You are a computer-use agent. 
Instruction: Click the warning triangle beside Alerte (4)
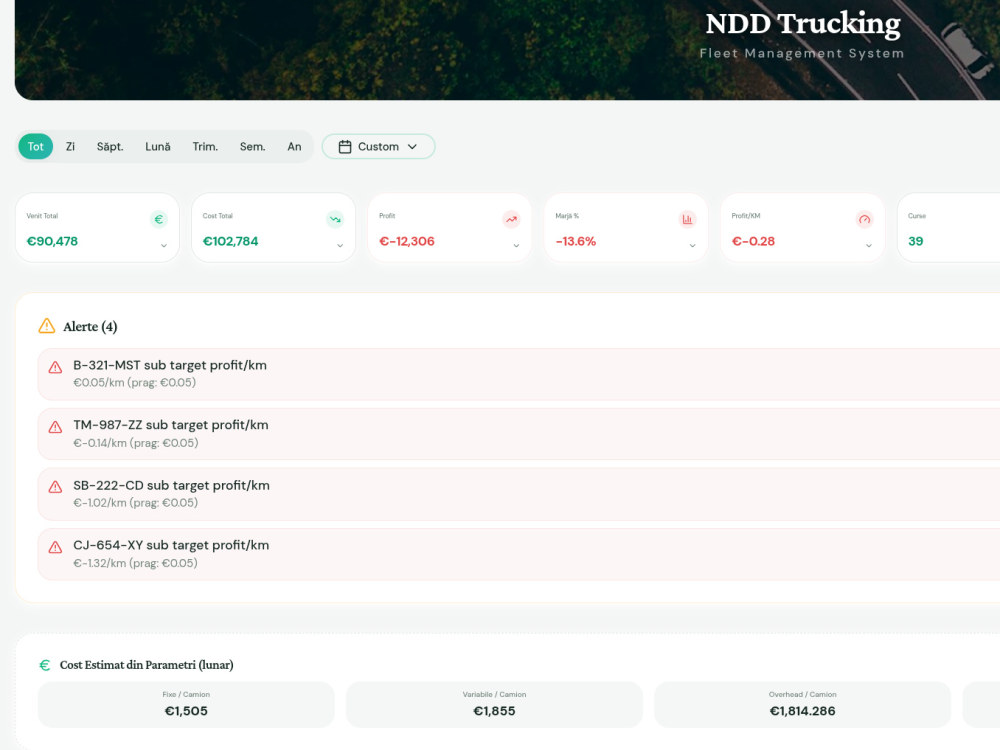[47, 326]
